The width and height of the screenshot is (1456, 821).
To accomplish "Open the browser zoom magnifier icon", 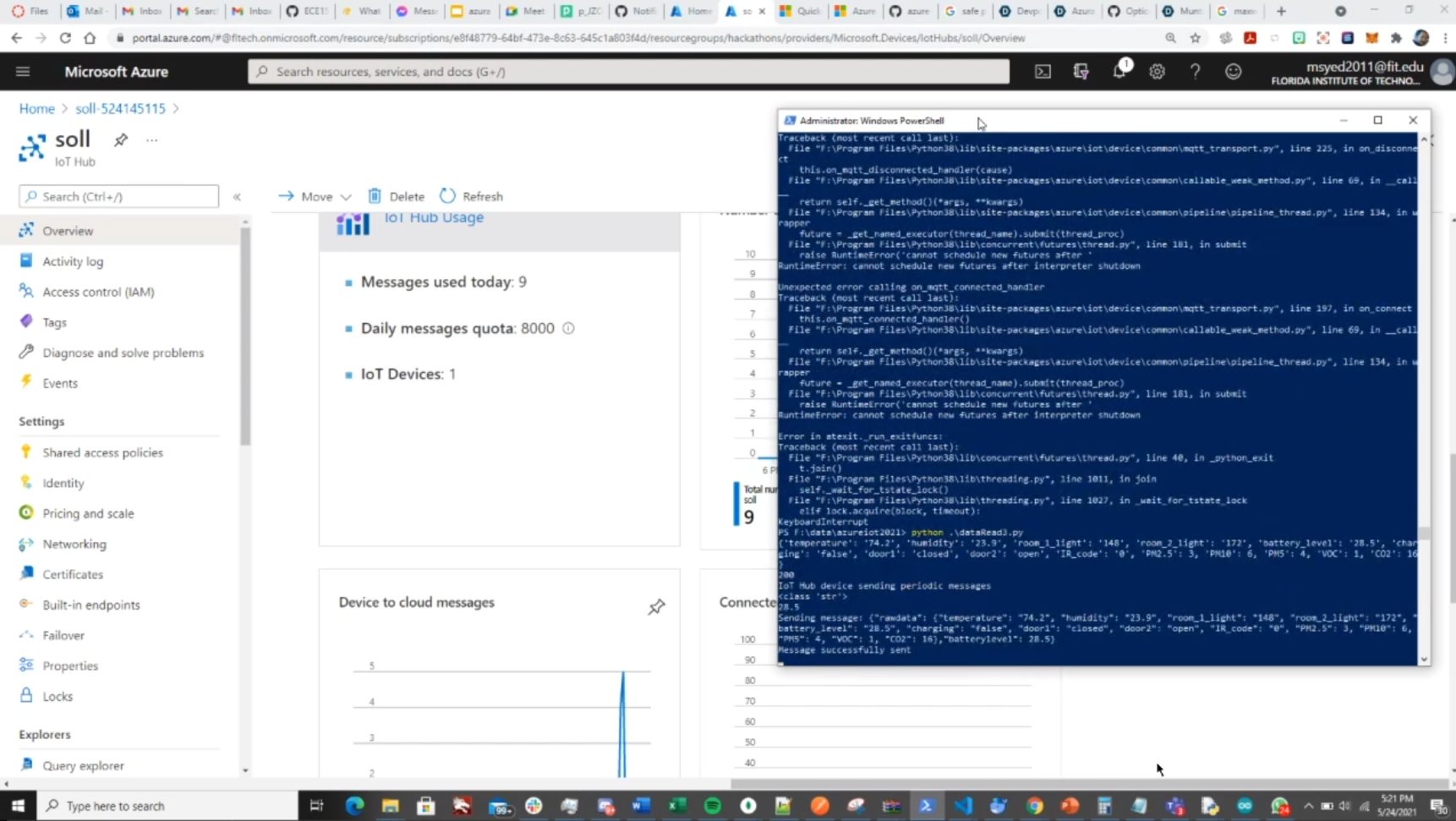I will coord(1171,38).
